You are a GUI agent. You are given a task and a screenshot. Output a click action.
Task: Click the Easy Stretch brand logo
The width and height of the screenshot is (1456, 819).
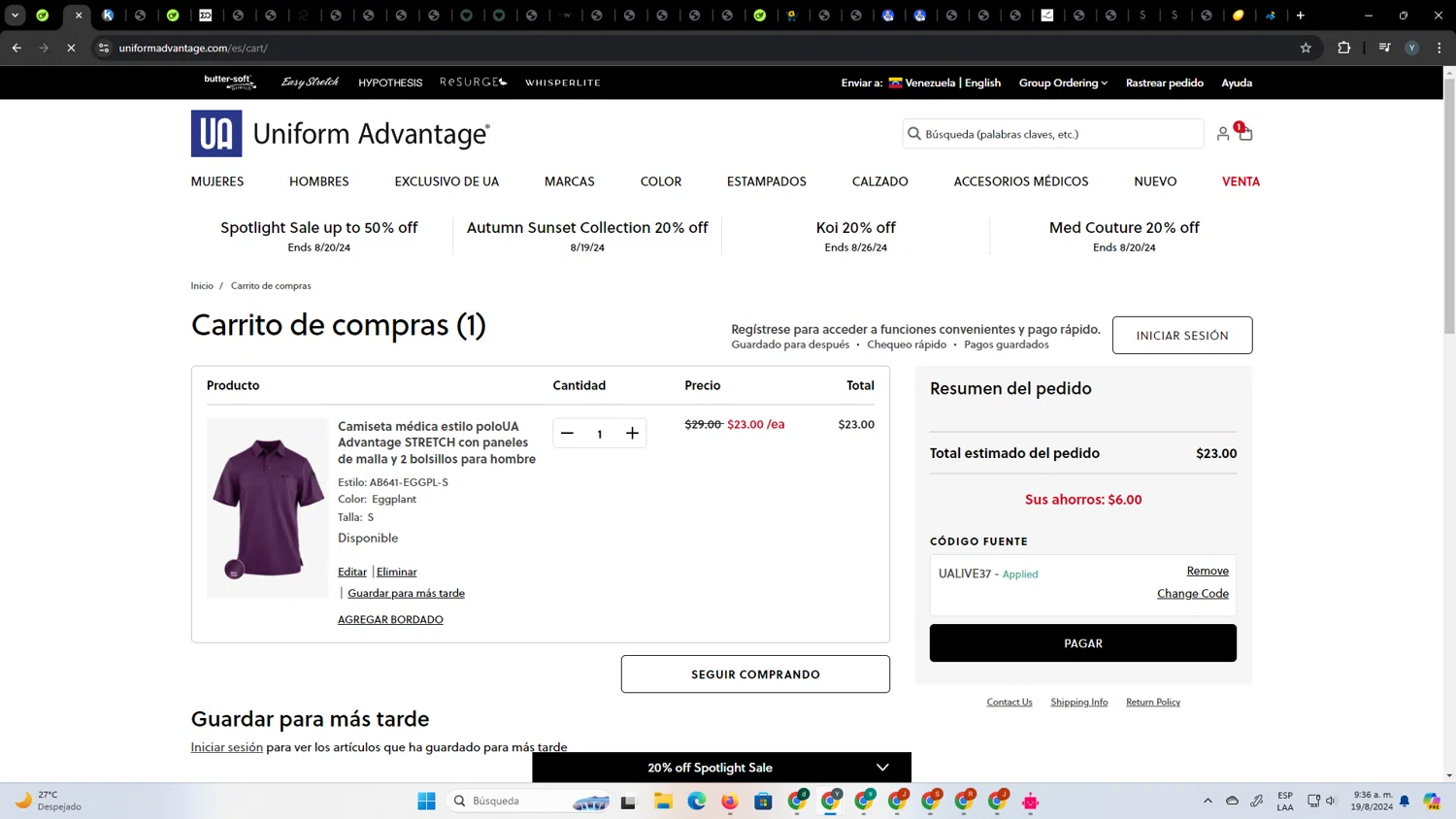(310, 82)
